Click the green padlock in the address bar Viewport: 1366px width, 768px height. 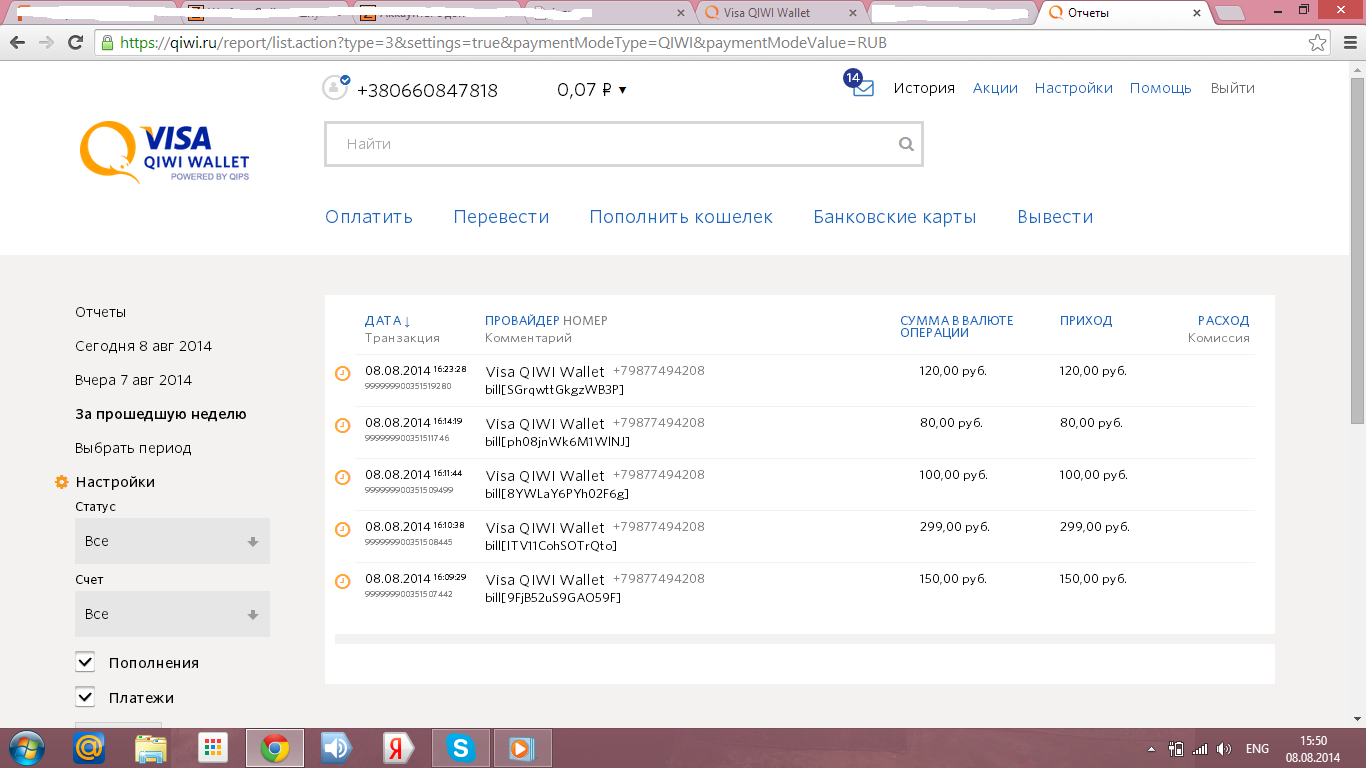pyautogui.click(x=107, y=43)
